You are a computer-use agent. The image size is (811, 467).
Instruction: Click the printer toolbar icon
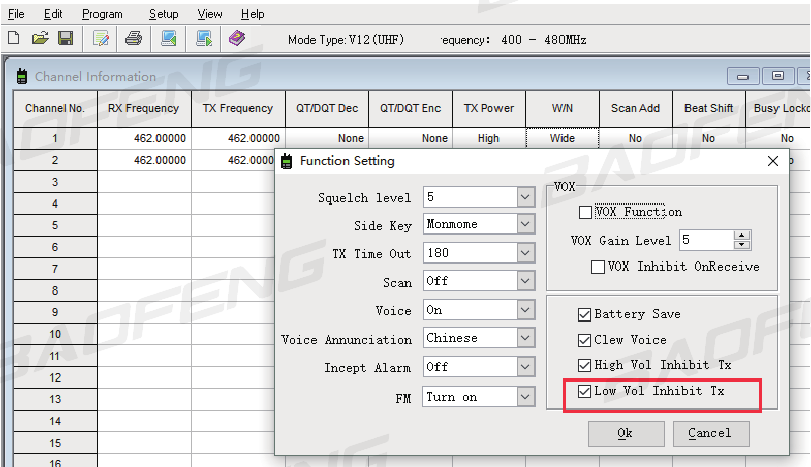click(133, 38)
